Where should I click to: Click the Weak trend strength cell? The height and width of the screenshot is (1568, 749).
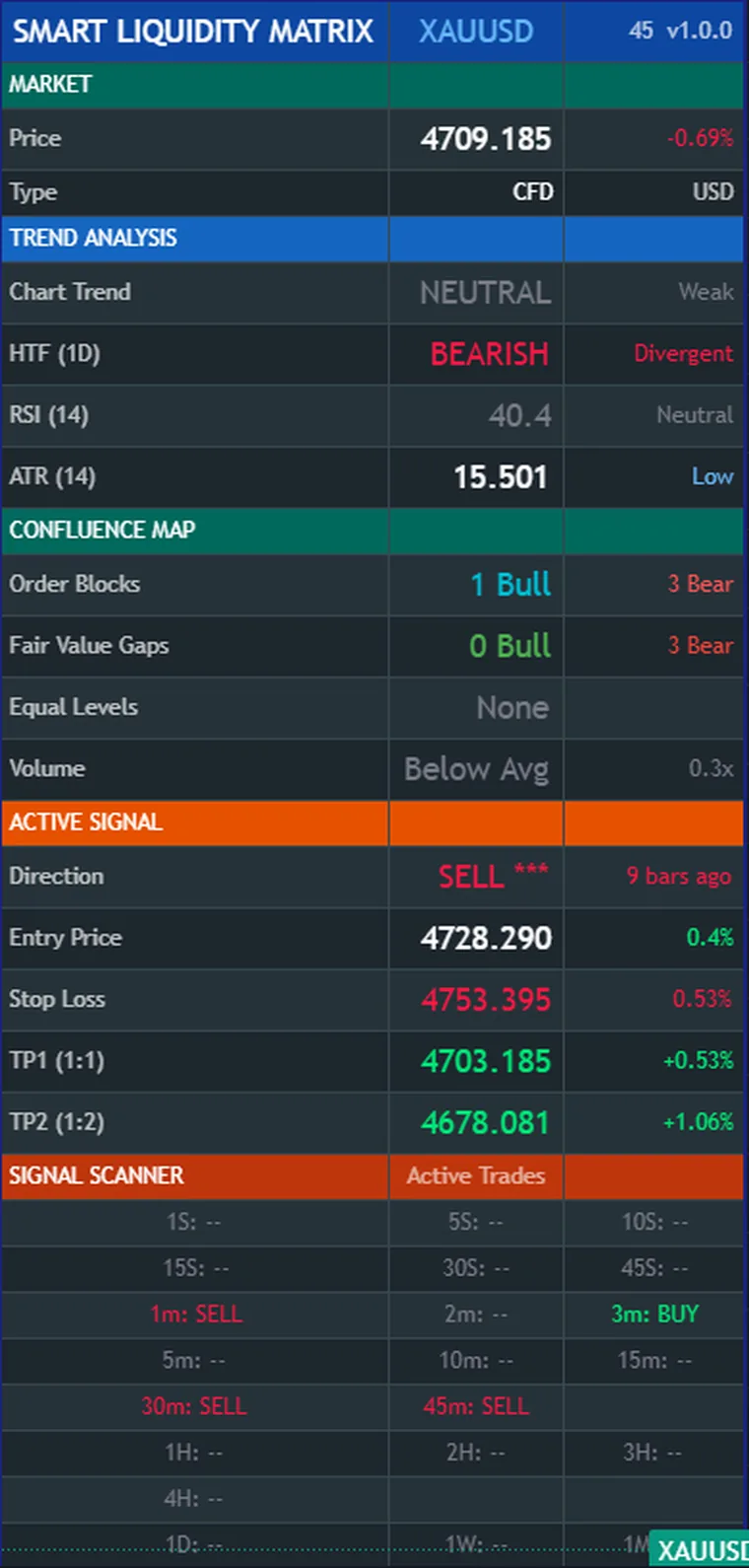click(x=706, y=292)
